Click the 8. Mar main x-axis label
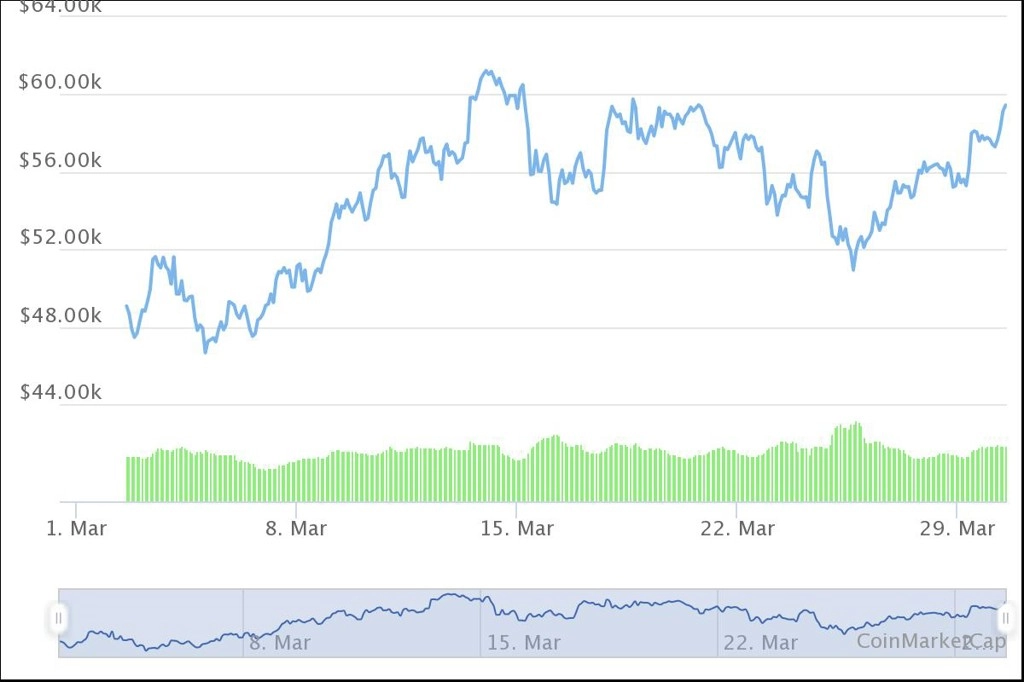This screenshot has height=682, width=1024. tap(296, 528)
